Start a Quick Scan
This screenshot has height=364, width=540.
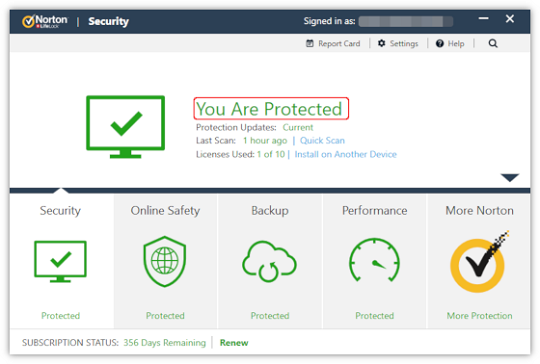pyautogui.click(x=322, y=141)
